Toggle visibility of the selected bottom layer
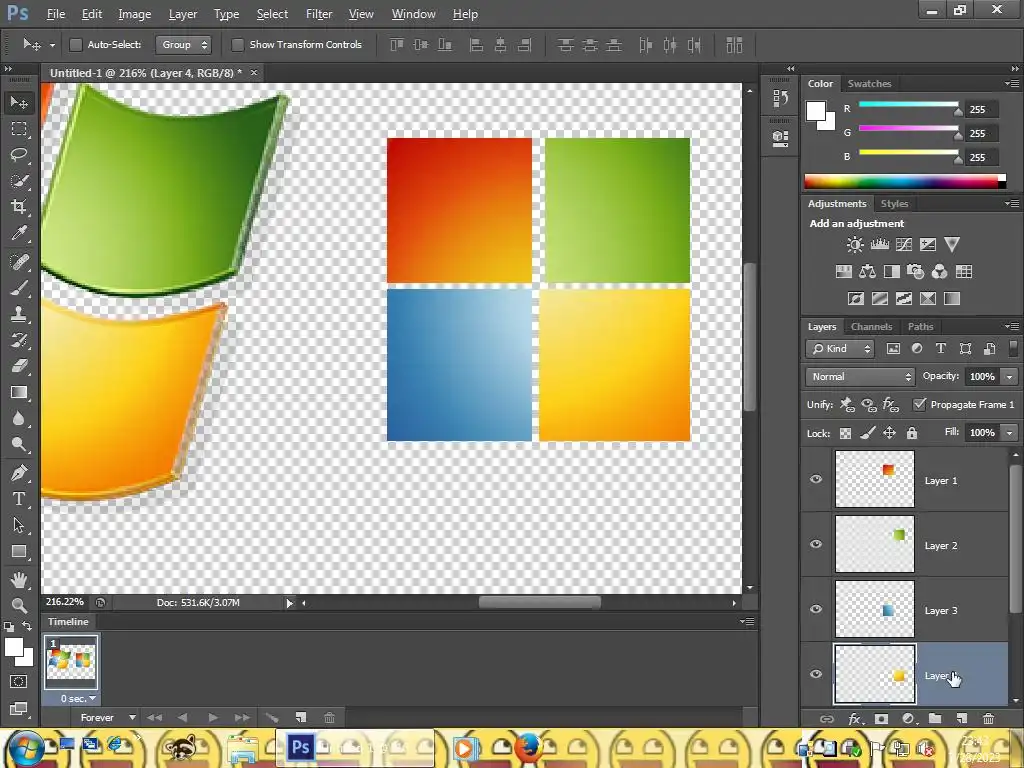Viewport: 1024px width, 768px height. (816, 674)
